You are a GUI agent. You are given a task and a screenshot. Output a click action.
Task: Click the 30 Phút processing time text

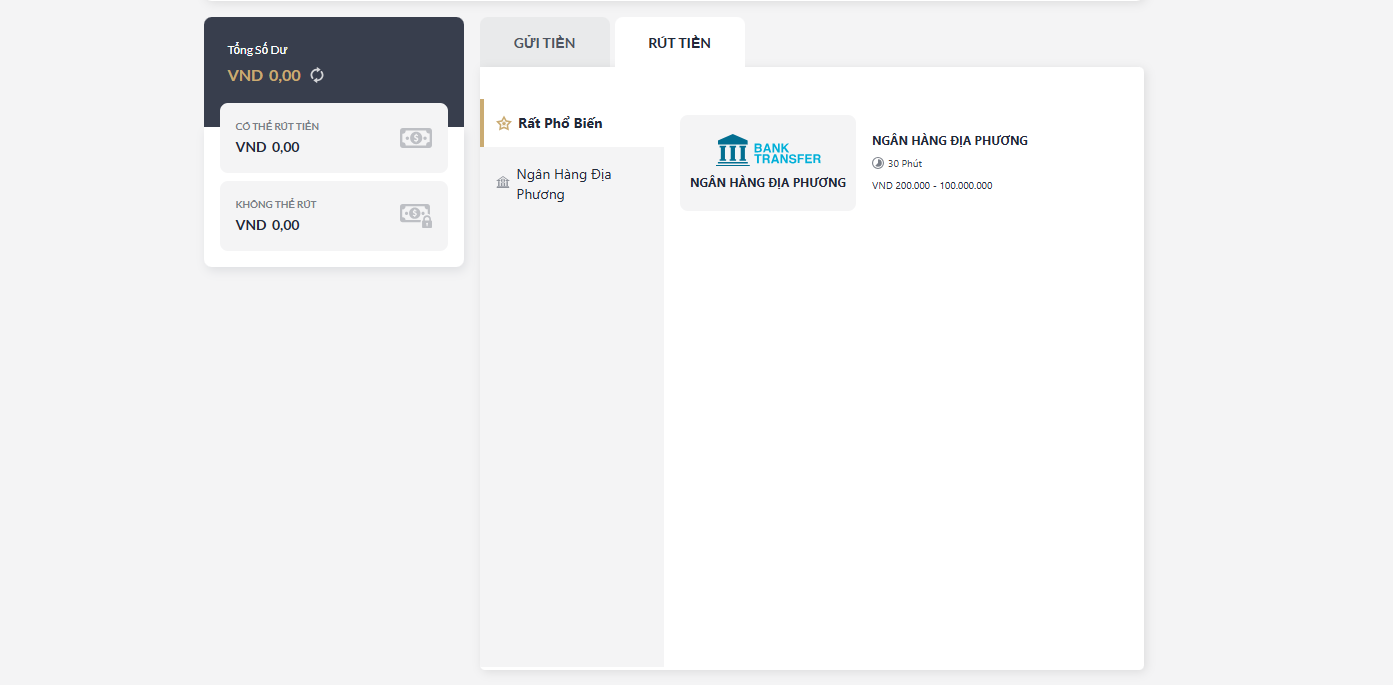[x=905, y=164]
